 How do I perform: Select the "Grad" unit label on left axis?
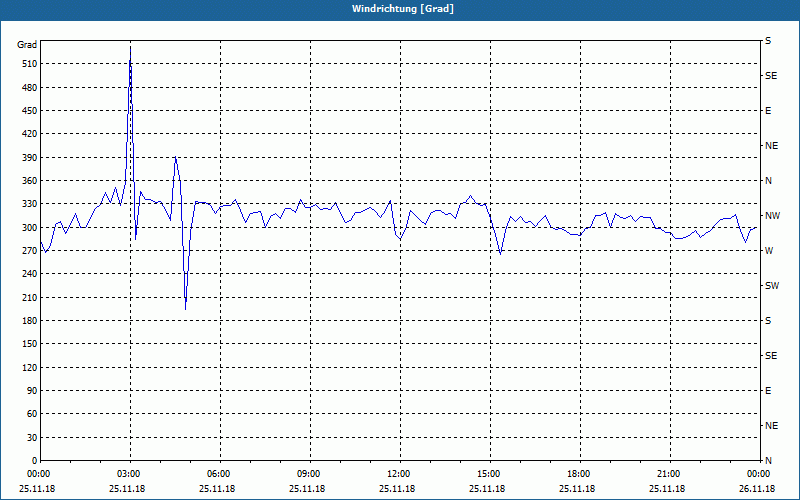(x=27, y=45)
